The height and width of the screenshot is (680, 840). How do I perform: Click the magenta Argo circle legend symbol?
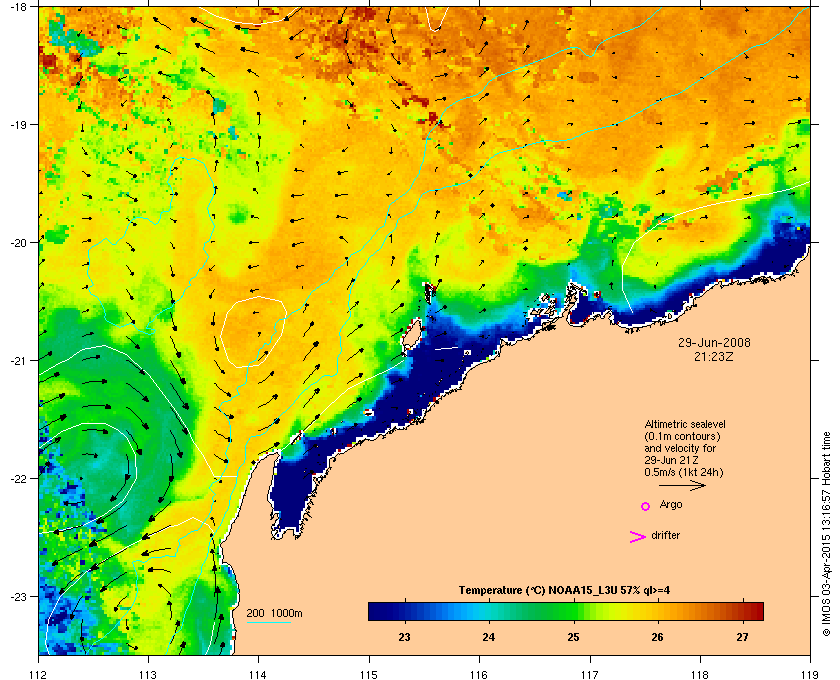[645, 506]
